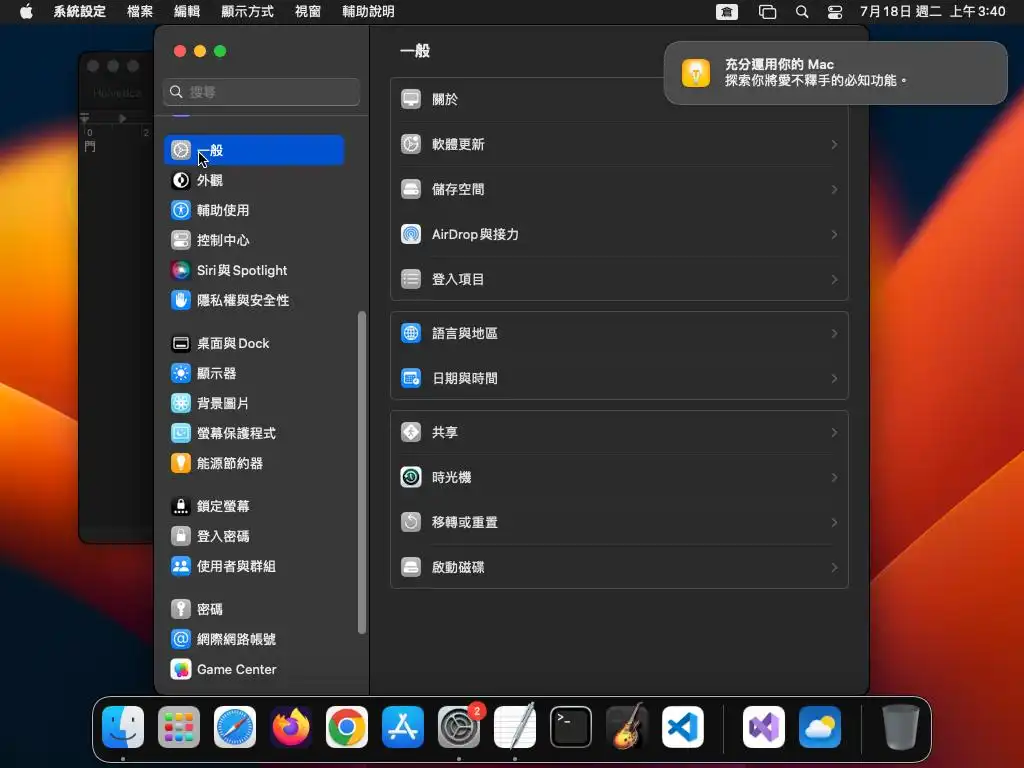Open 語言與地區 row

[619, 334]
